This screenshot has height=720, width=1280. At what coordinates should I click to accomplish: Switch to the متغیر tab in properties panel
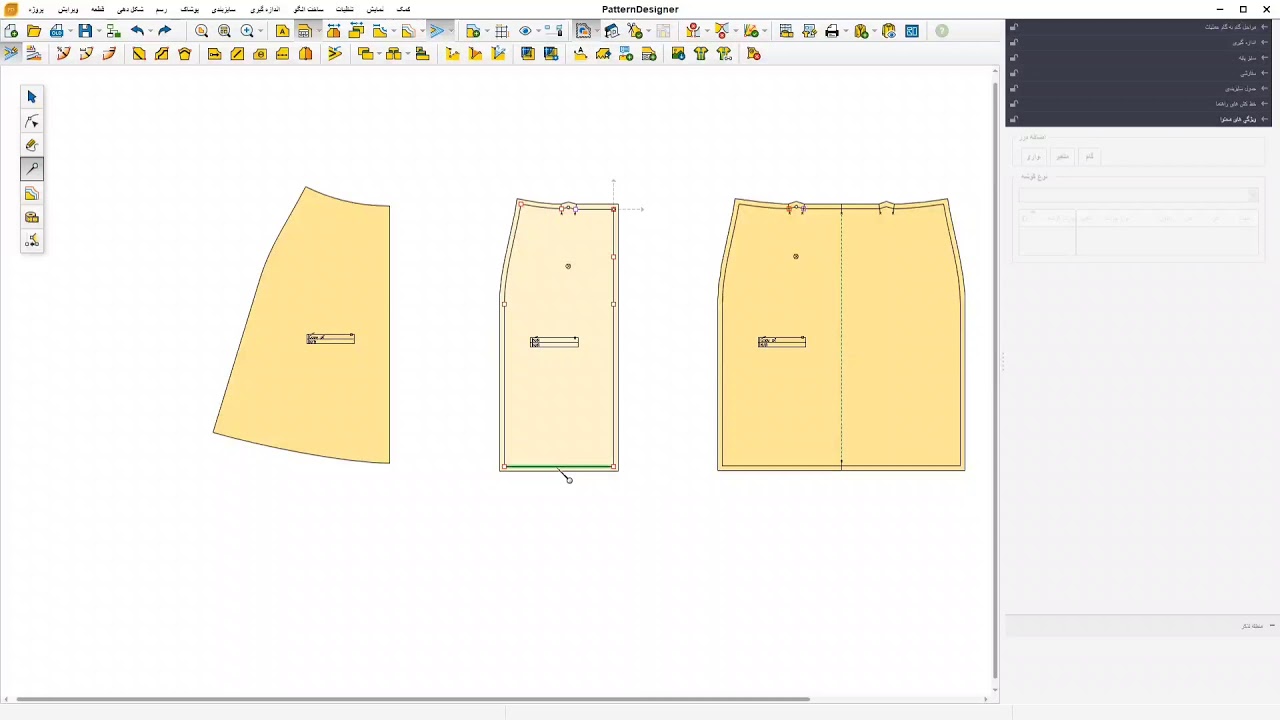tap(1062, 156)
